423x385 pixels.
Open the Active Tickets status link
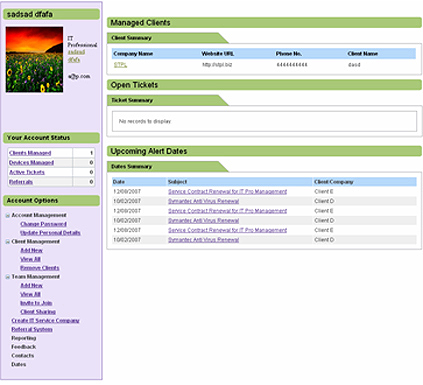point(27,172)
